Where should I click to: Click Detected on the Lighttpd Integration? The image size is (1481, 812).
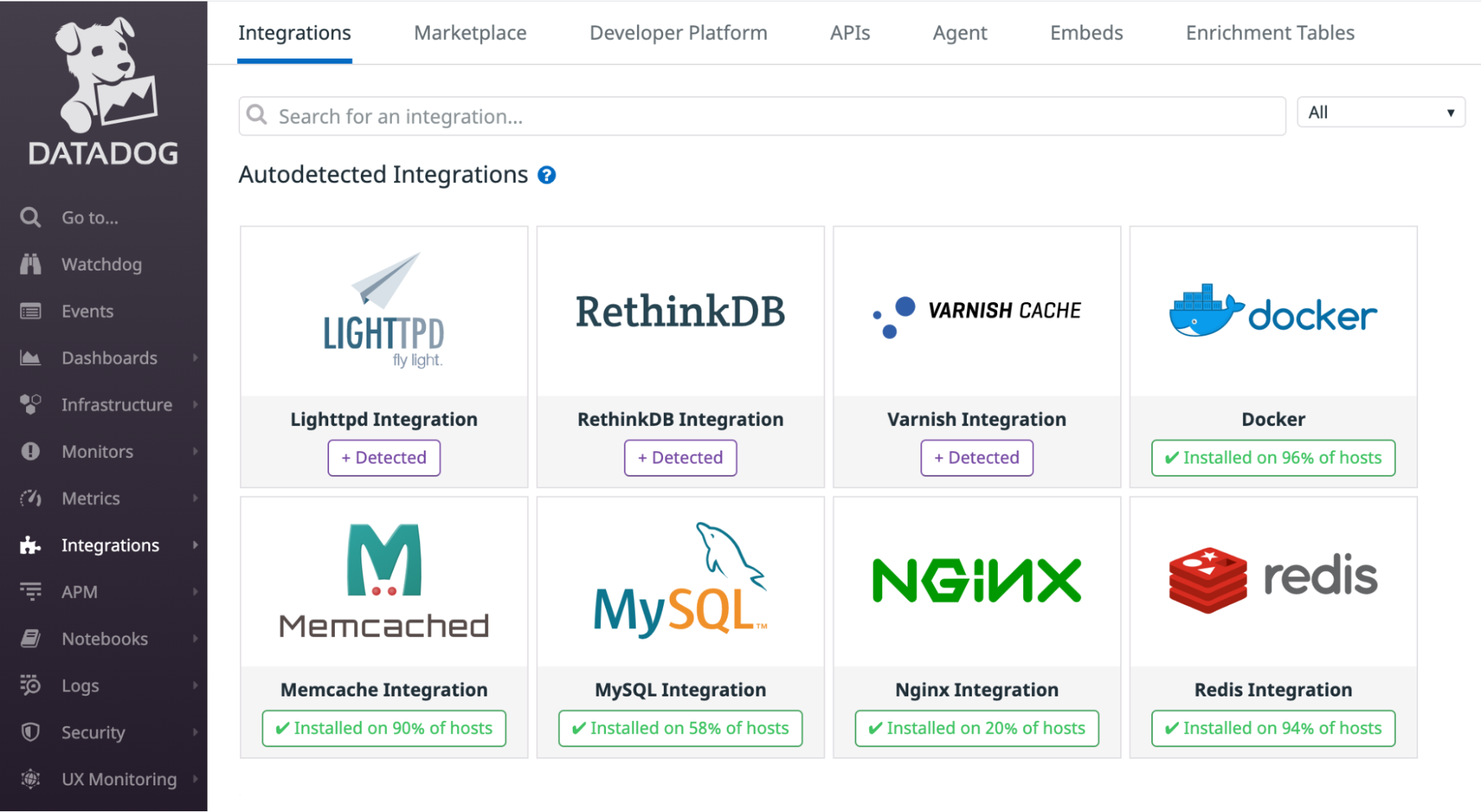(384, 457)
